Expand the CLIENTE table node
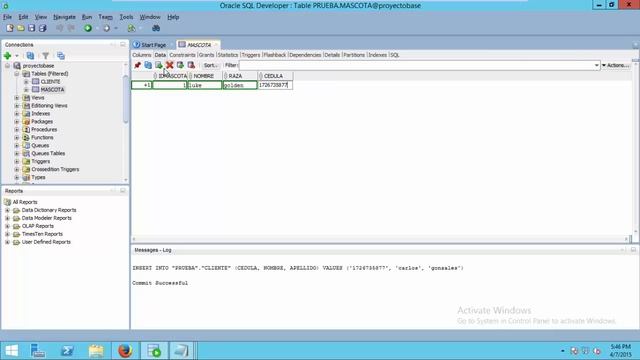640x360 pixels. tap(26, 82)
